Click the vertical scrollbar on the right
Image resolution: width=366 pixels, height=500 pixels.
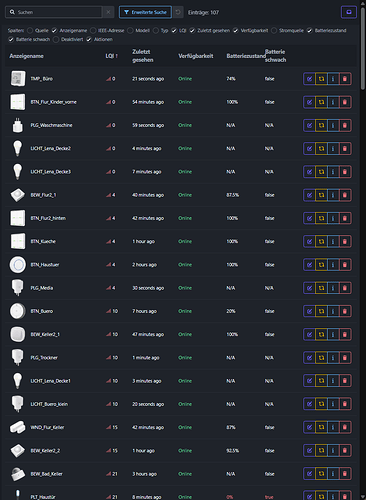(x=363, y=45)
